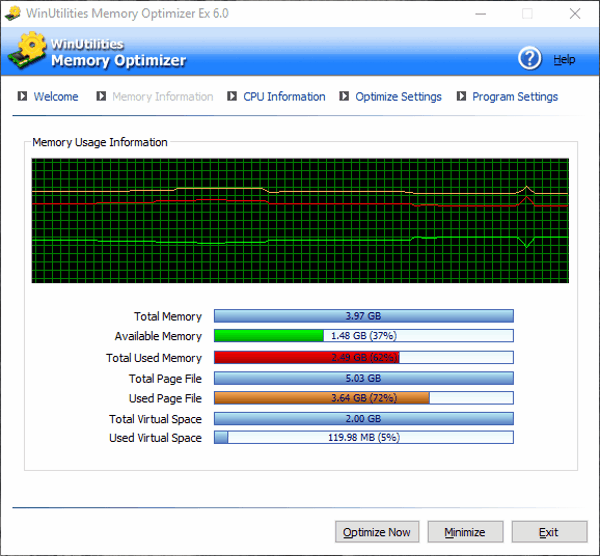600x556 pixels.
Task: Click the WinUtilities gear logo icon
Action: [27, 50]
